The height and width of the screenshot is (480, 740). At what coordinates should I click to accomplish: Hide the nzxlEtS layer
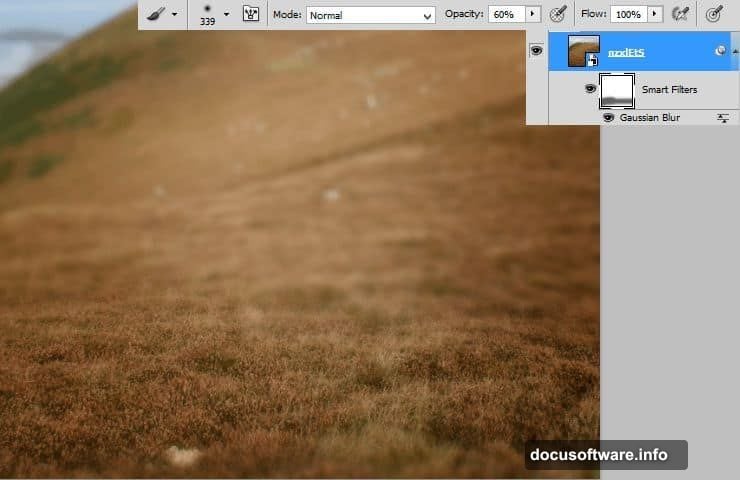point(536,51)
